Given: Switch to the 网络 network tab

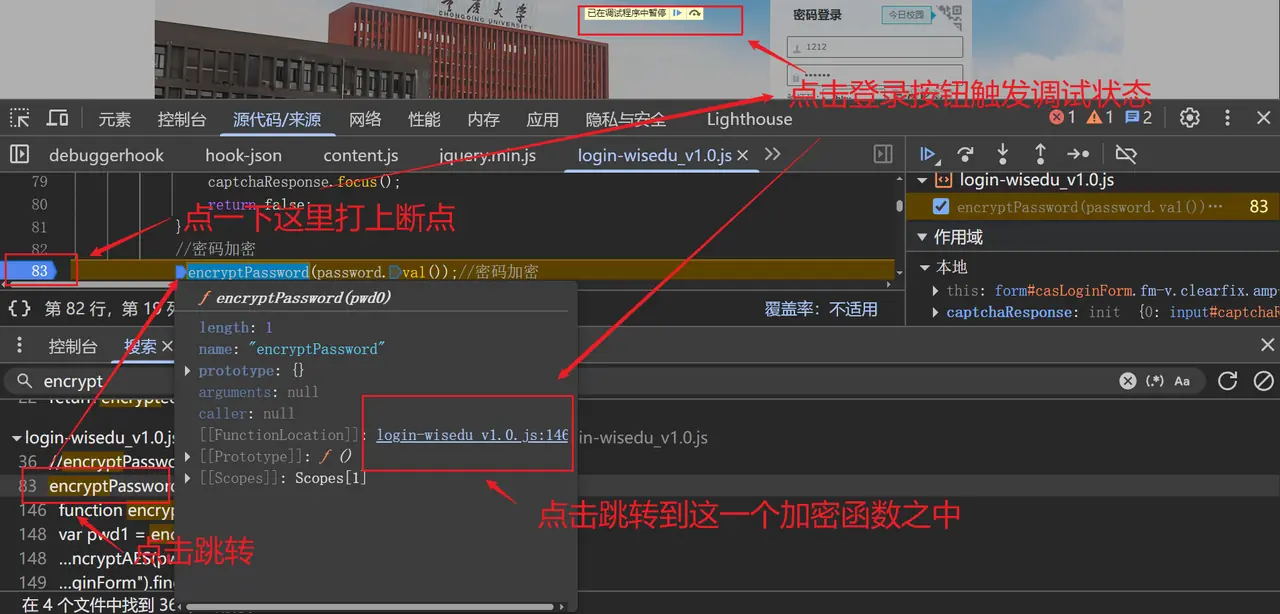Looking at the screenshot, I should [365, 119].
